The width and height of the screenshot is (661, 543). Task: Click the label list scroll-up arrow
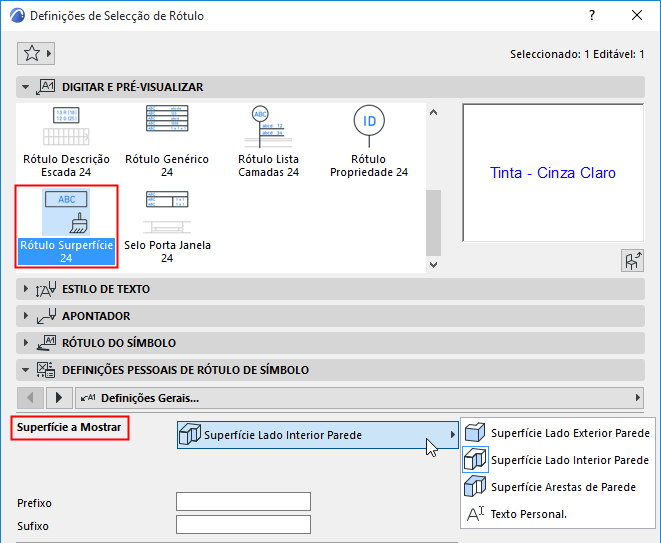tap(433, 113)
